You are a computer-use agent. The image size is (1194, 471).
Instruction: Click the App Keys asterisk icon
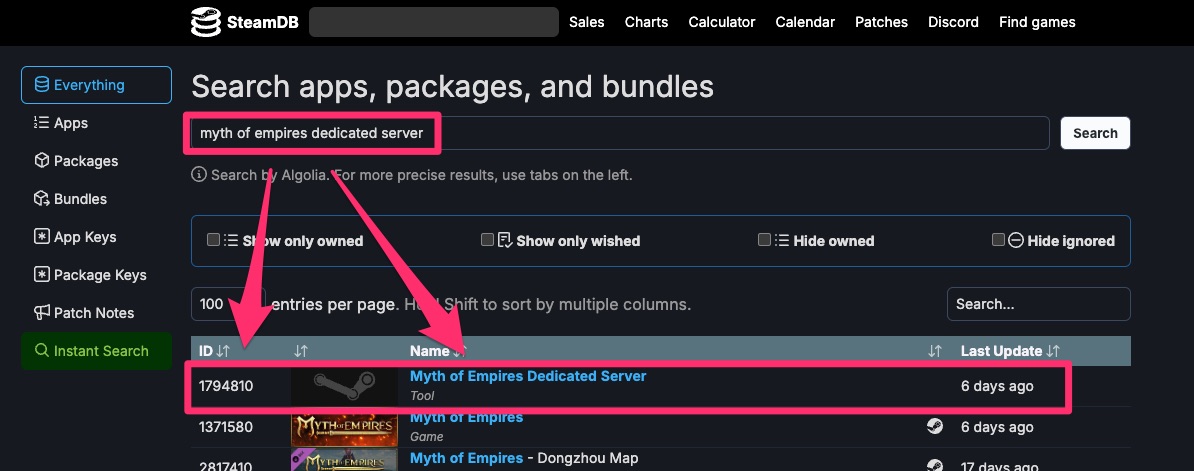pos(42,237)
